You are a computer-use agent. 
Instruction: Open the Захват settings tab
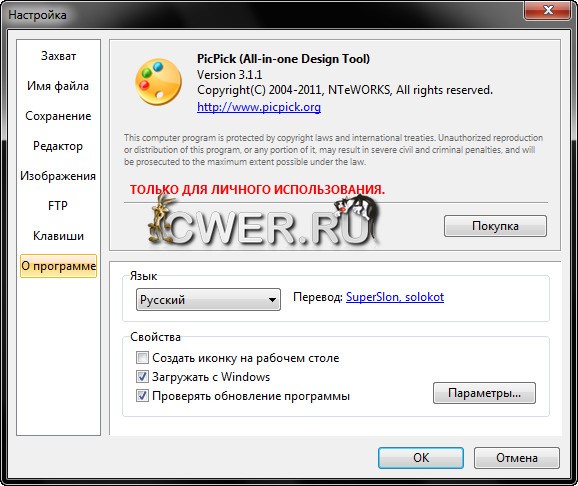(58, 56)
